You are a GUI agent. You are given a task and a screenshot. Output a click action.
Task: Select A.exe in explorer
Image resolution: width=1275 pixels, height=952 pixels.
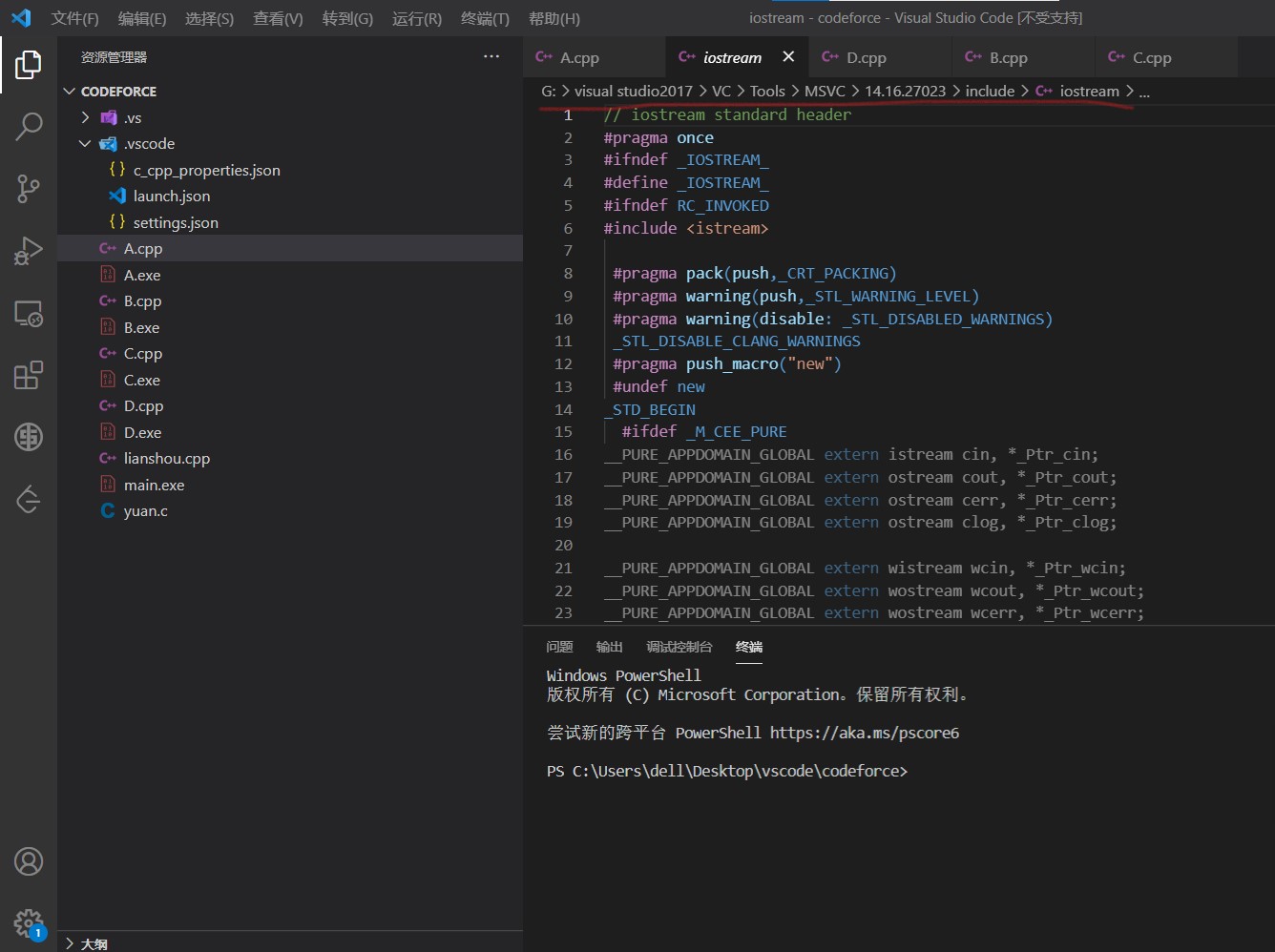point(290,275)
